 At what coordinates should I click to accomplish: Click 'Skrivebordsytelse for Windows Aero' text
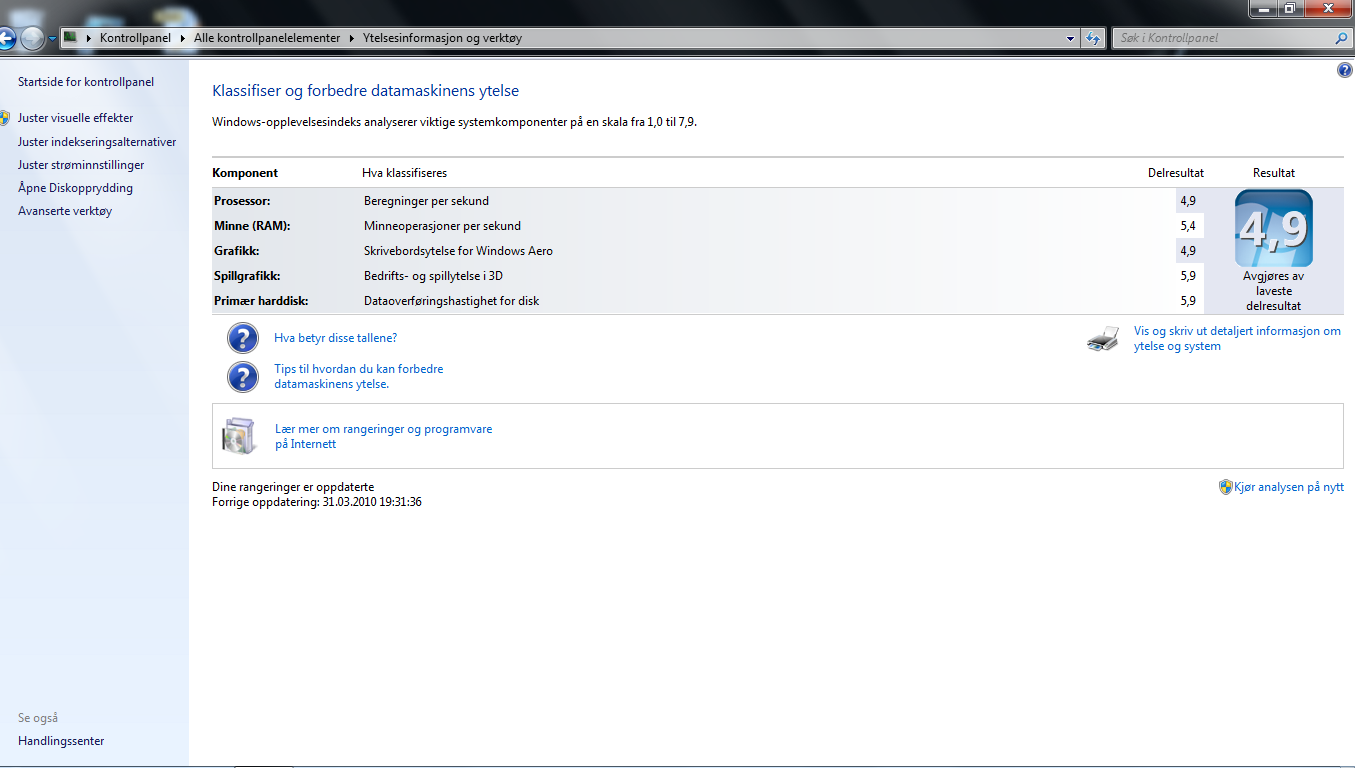[458, 251]
